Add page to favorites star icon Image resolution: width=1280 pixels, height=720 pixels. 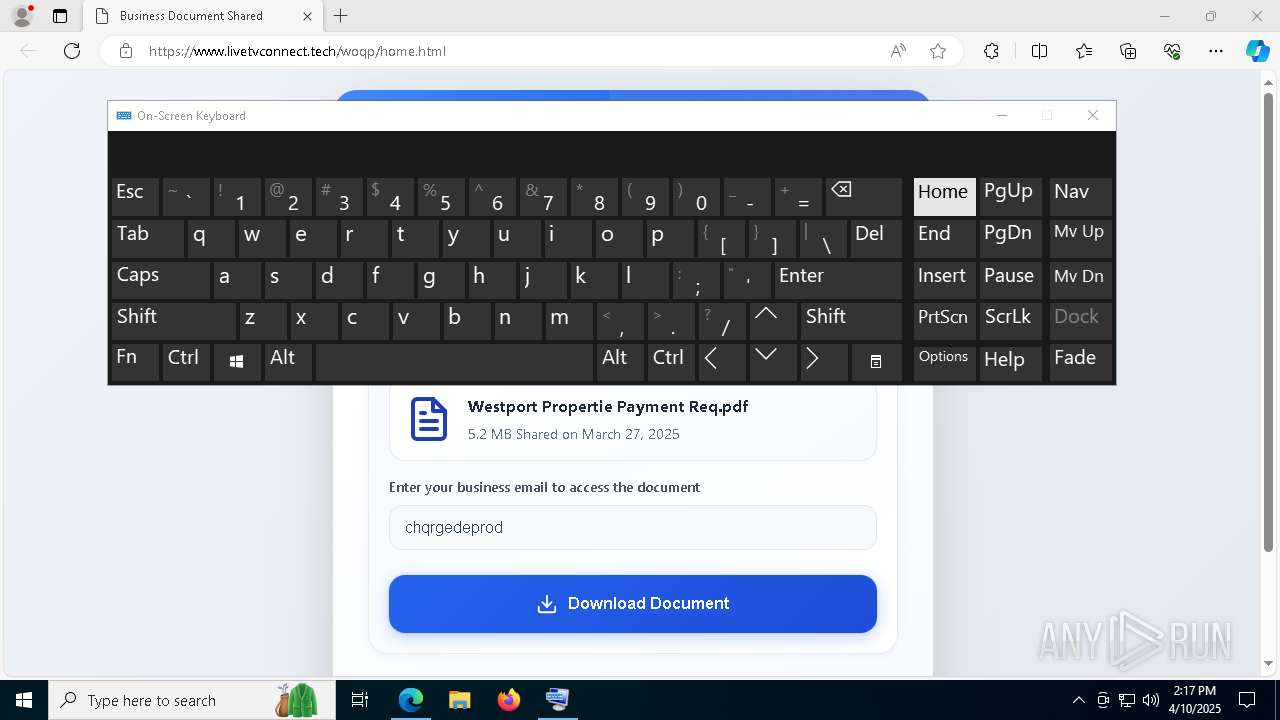click(x=938, y=51)
